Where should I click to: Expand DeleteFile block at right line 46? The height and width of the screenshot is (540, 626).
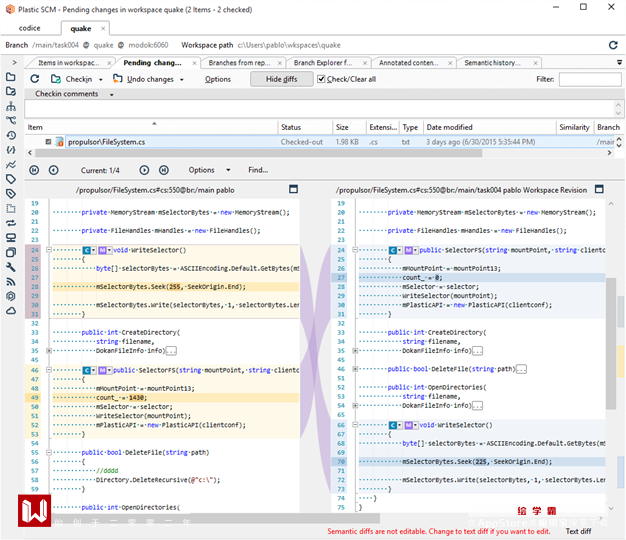coord(355,369)
